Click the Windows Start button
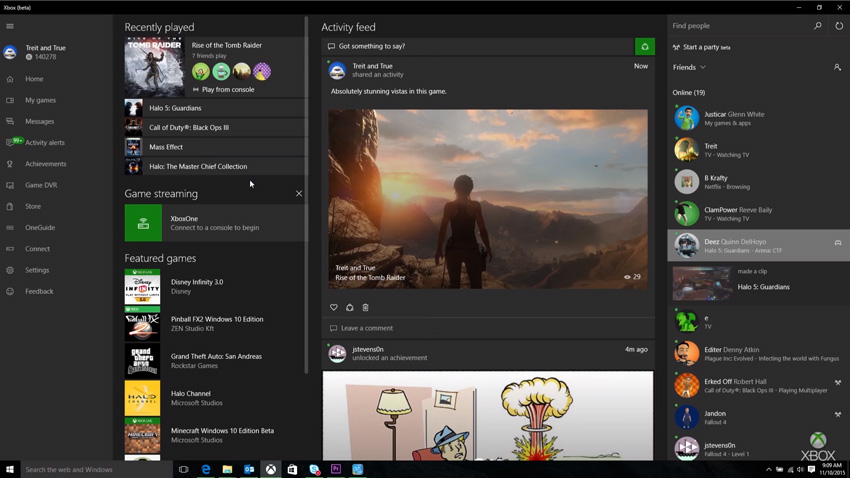The width and height of the screenshot is (850, 478). pos(9,469)
